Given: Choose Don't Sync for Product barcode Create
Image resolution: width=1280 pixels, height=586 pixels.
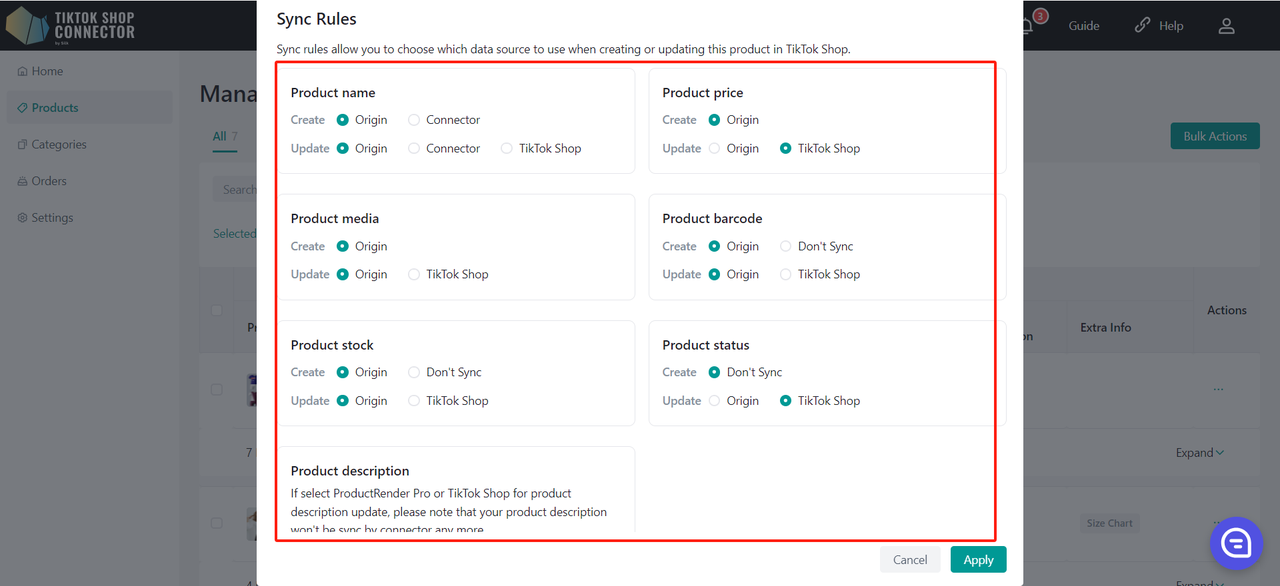Looking at the screenshot, I should 786,246.
